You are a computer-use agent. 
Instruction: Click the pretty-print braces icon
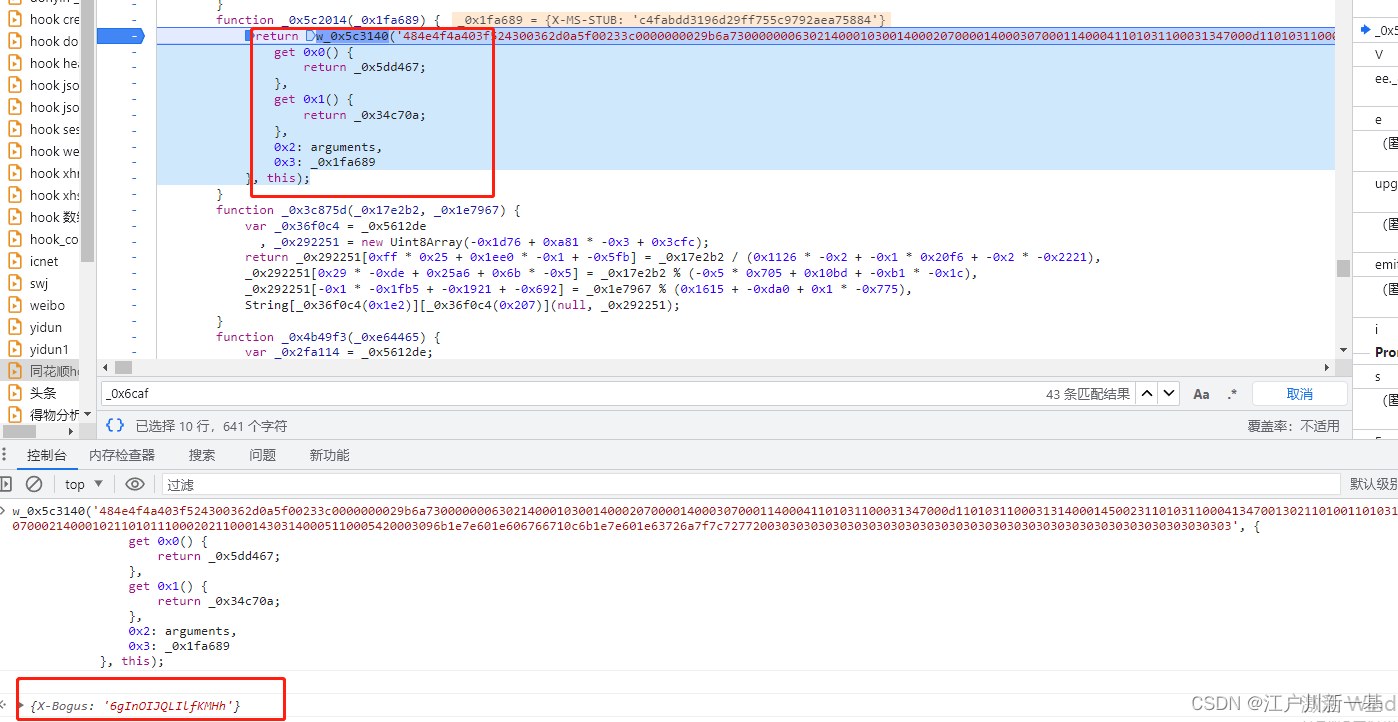pos(115,425)
